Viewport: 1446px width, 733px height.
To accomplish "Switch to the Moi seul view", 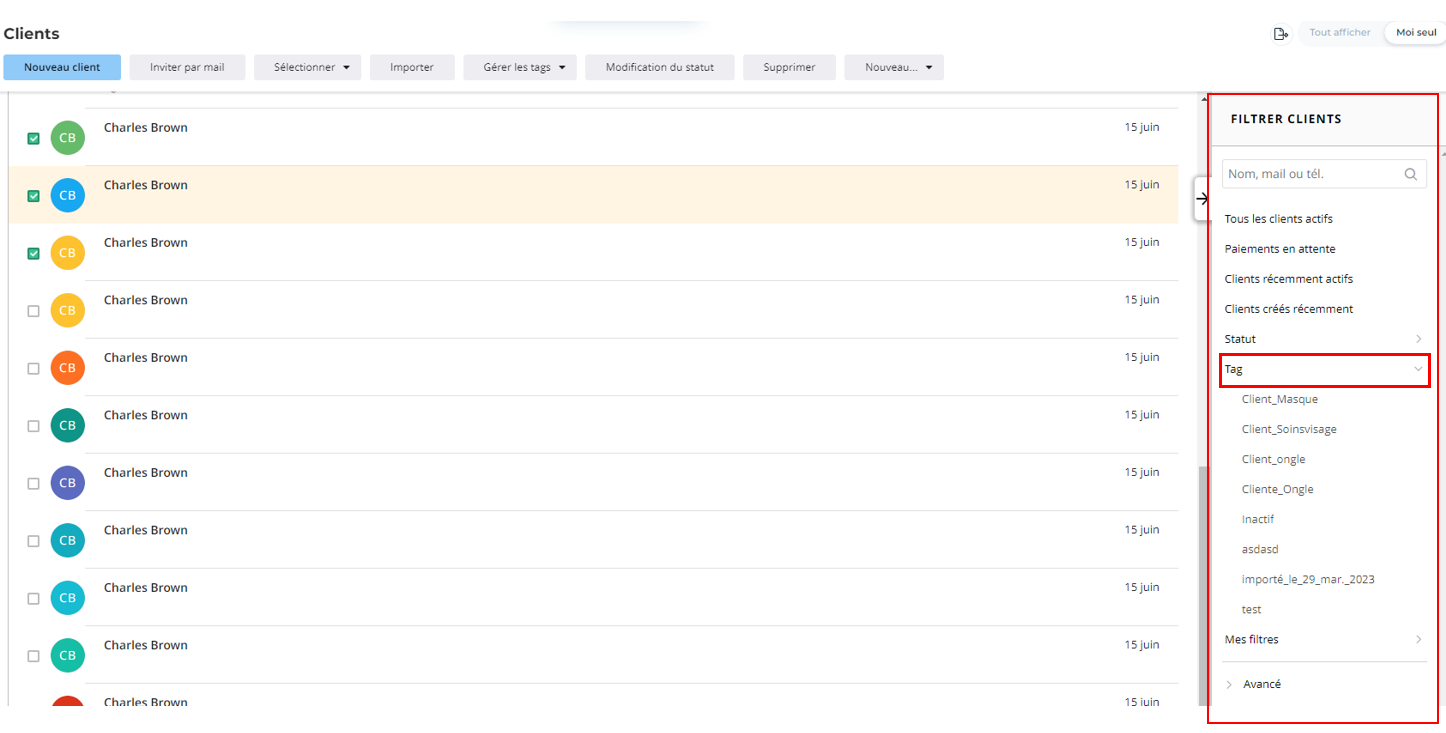I will (1414, 32).
